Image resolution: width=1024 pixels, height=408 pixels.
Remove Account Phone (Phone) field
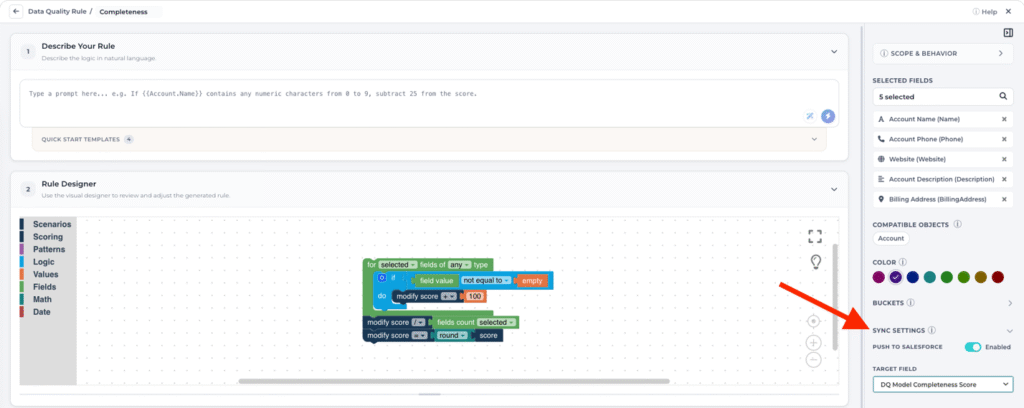pyautogui.click(x=1004, y=139)
